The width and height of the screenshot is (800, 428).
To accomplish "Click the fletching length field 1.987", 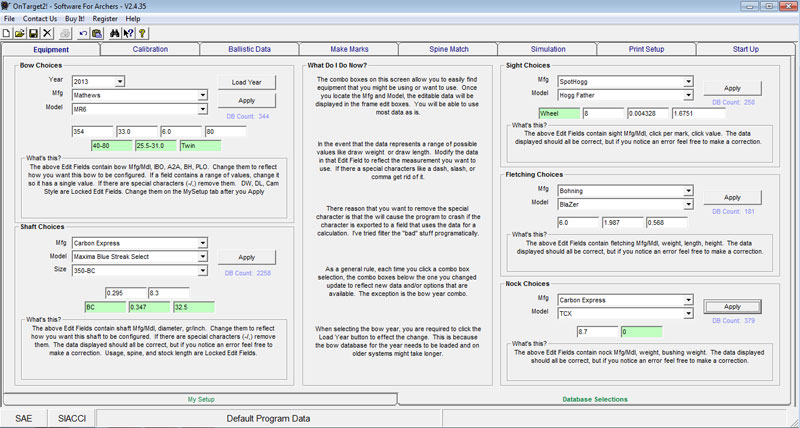I will (622, 223).
